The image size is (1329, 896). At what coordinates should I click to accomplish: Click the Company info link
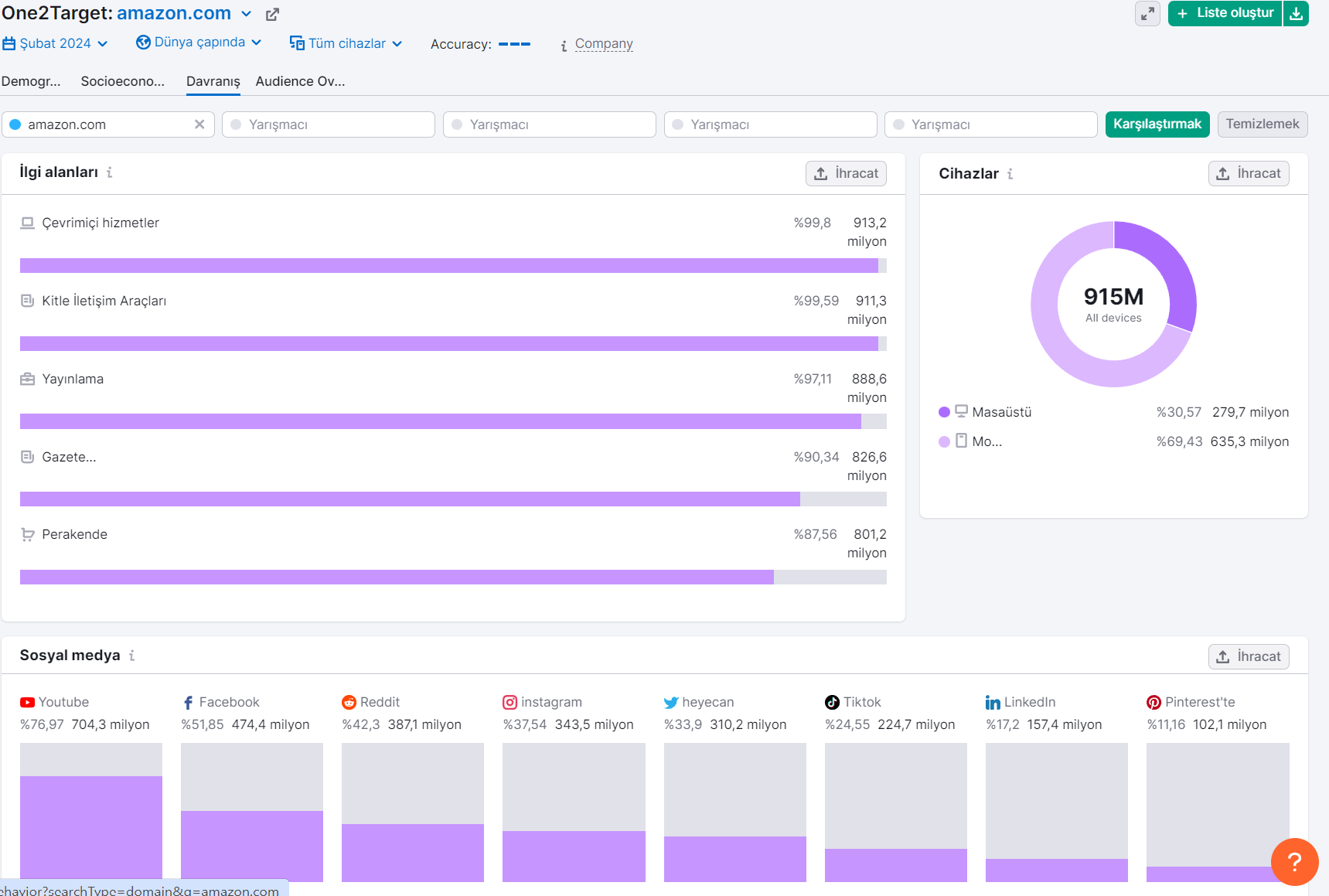604,44
